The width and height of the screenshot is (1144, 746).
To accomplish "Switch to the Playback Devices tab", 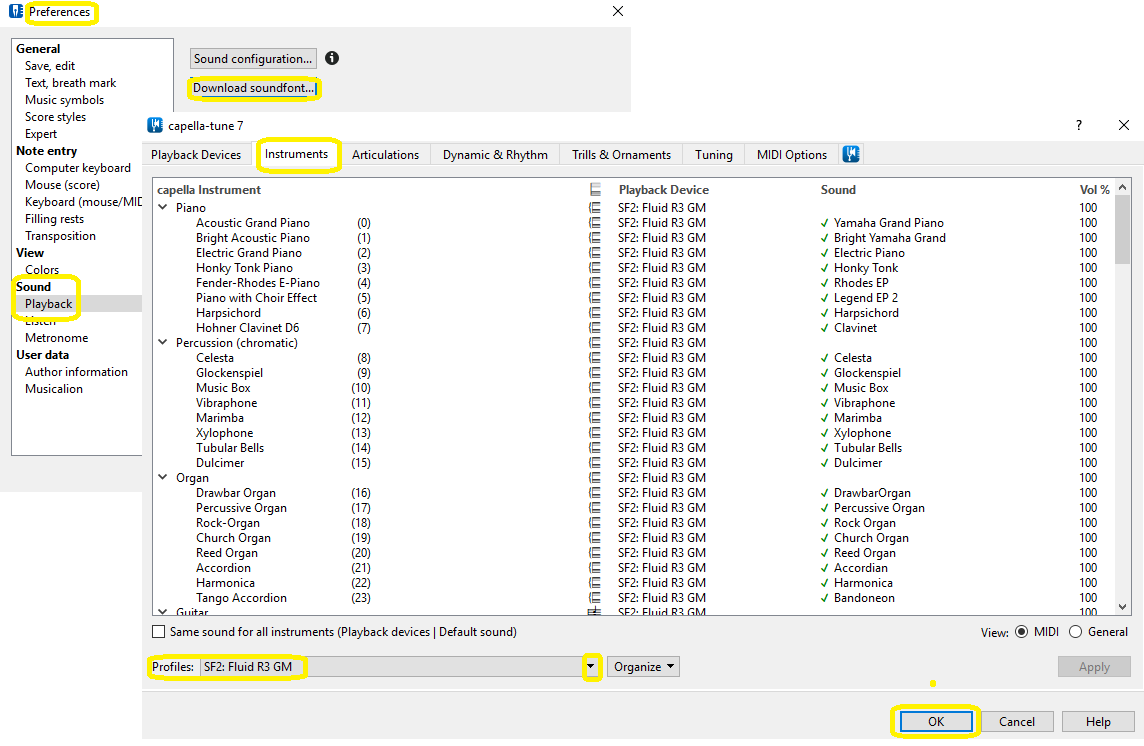I will click(x=196, y=155).
